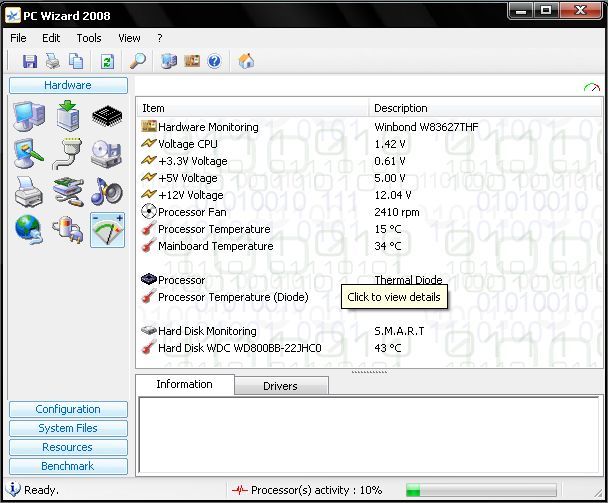The image size is (608, 503).
Task: Click the green Refresh icon
Action: pyautogui.click(x=107, y=61)
